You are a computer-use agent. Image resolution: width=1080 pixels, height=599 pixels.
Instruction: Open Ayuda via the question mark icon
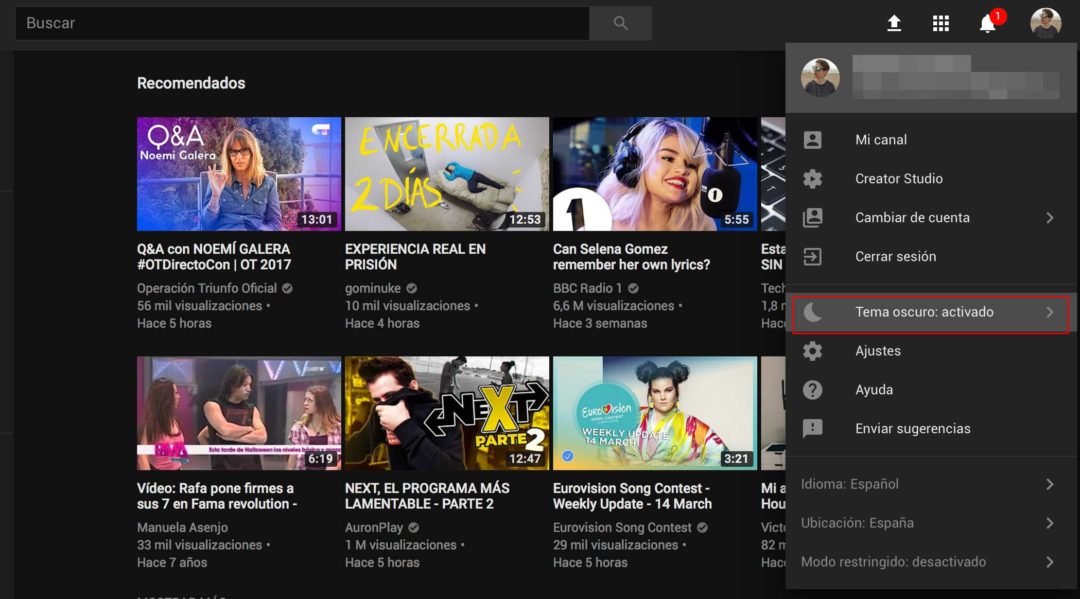(812, 389)
